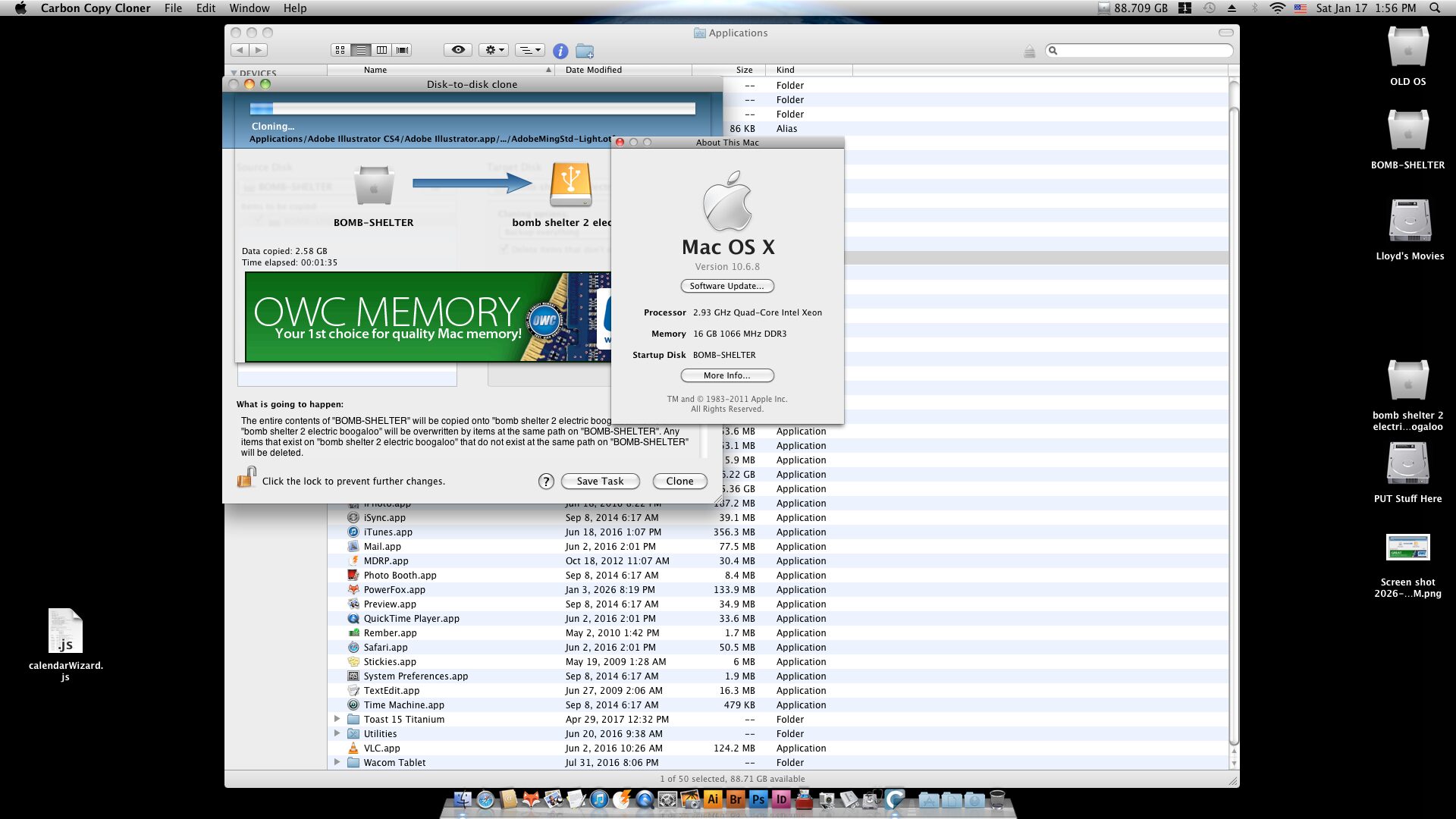The image size is (1456, 819).
Task: Click the padlock to prevent changes
Action: point(246,478)
